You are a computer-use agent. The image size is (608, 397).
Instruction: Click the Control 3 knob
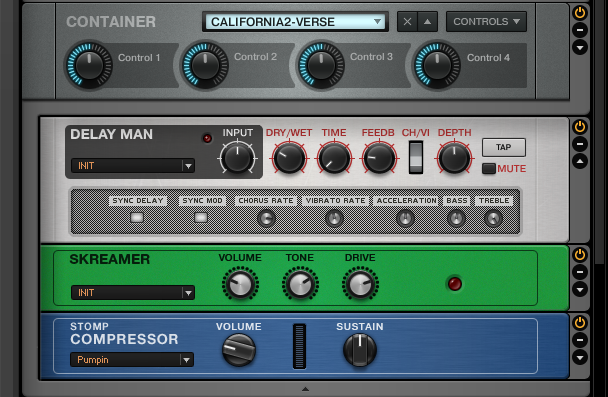pyautogui.click(x=321, y=65)
